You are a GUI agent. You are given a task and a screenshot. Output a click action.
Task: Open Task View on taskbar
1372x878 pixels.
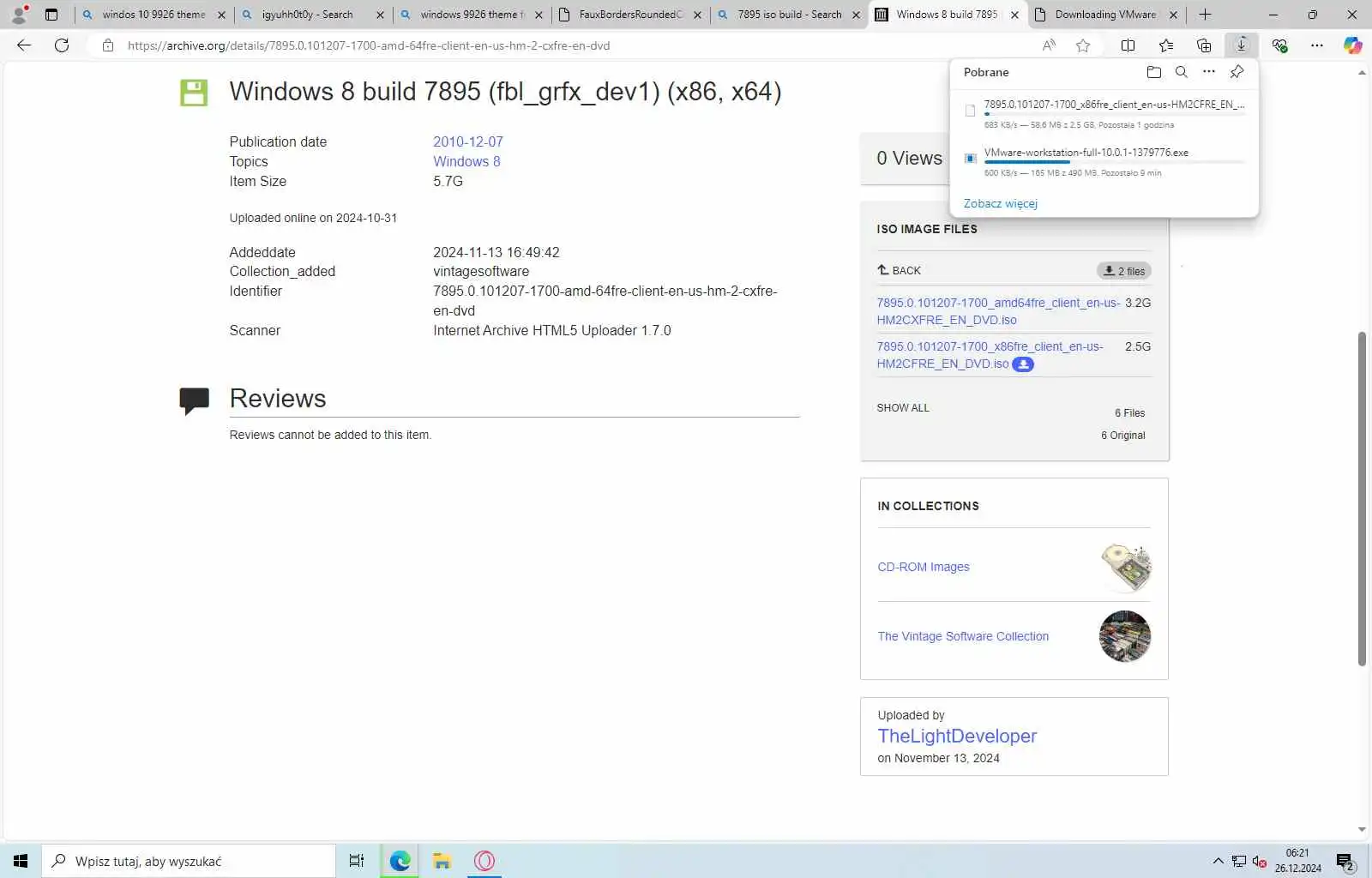[x=357, y=861]
